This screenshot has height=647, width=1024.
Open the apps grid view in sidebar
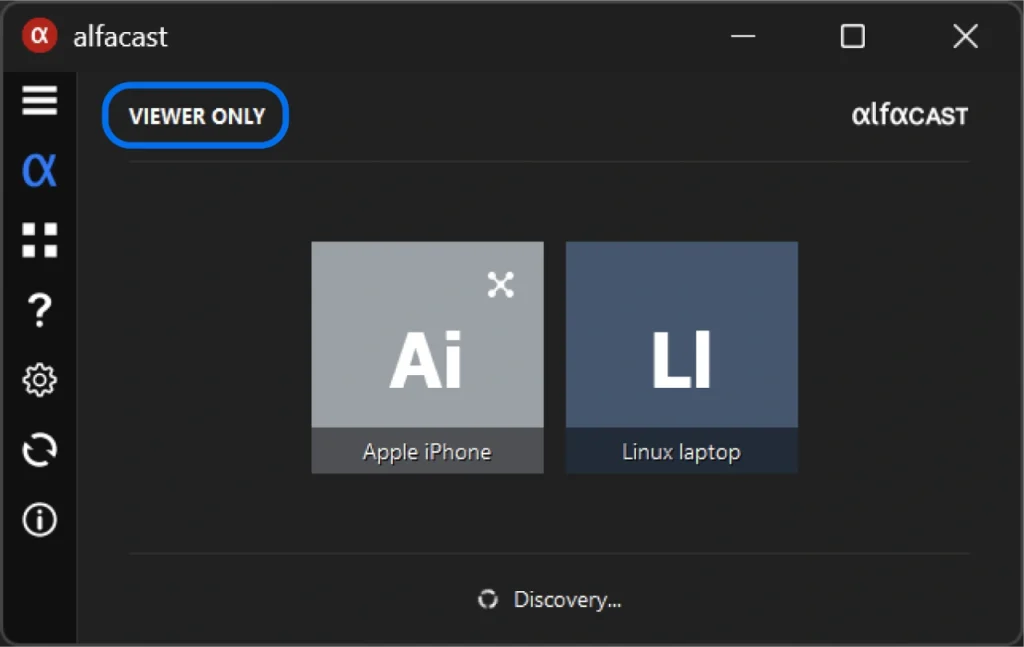tap(39, 240)
